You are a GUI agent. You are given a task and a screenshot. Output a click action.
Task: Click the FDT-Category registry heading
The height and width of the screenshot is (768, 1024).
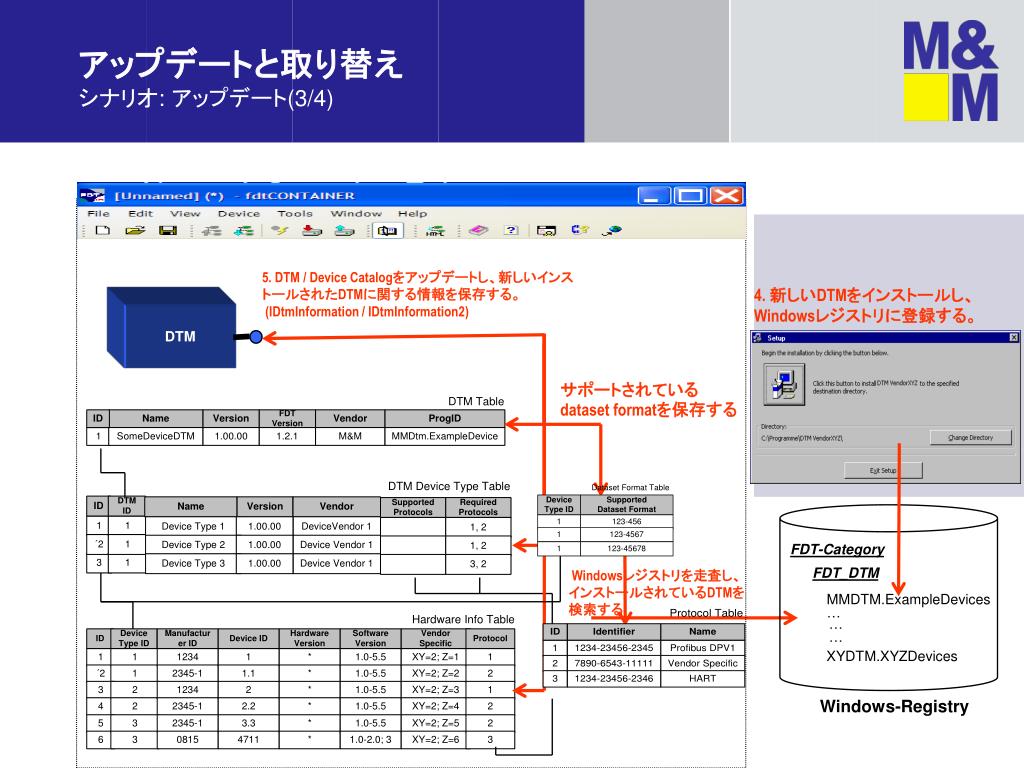pos(837,549)
